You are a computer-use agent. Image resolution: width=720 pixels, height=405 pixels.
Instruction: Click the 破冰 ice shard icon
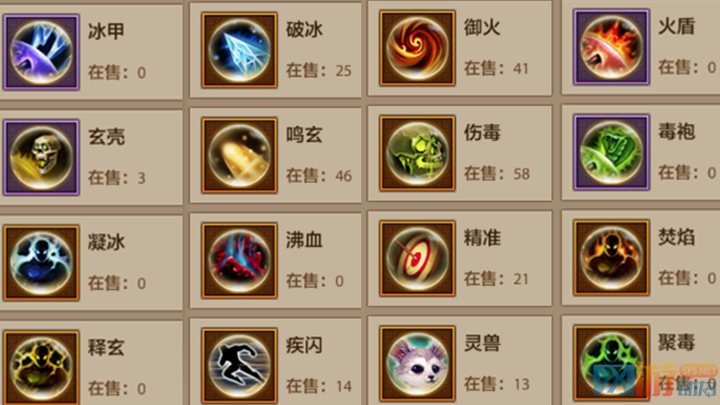click(239, 50)
